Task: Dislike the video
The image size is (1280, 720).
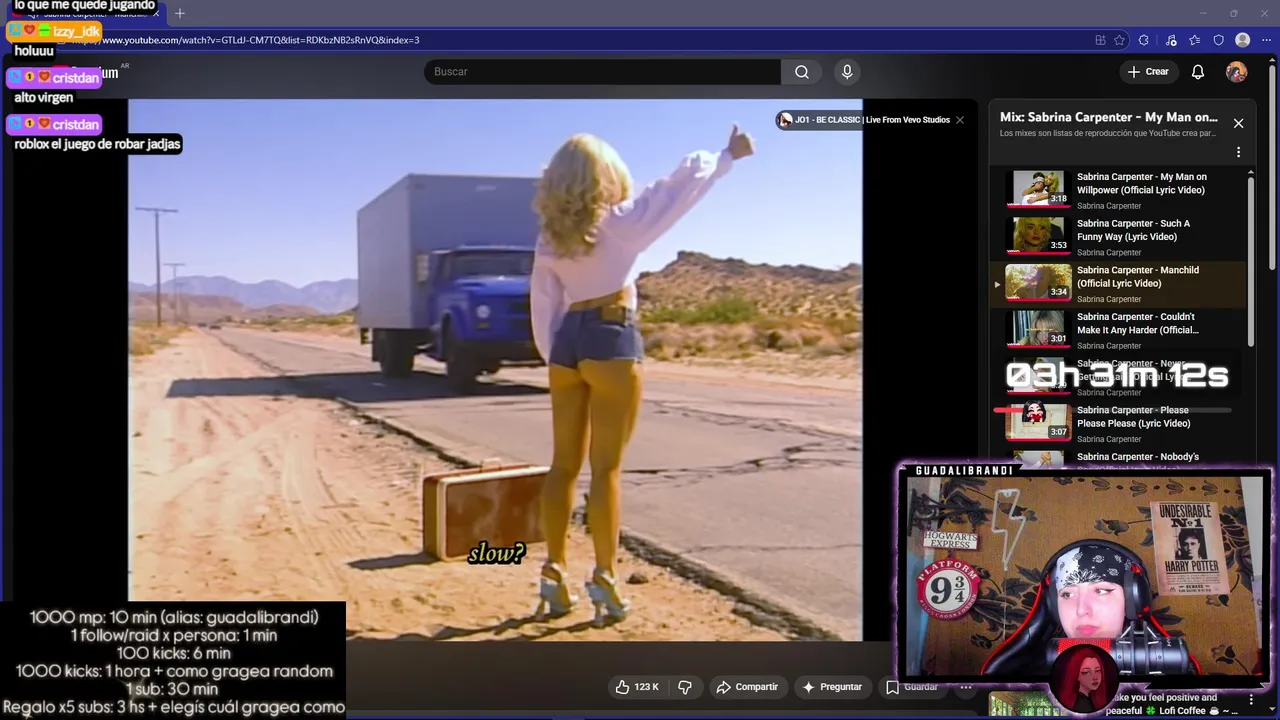Action: [685, 687]
